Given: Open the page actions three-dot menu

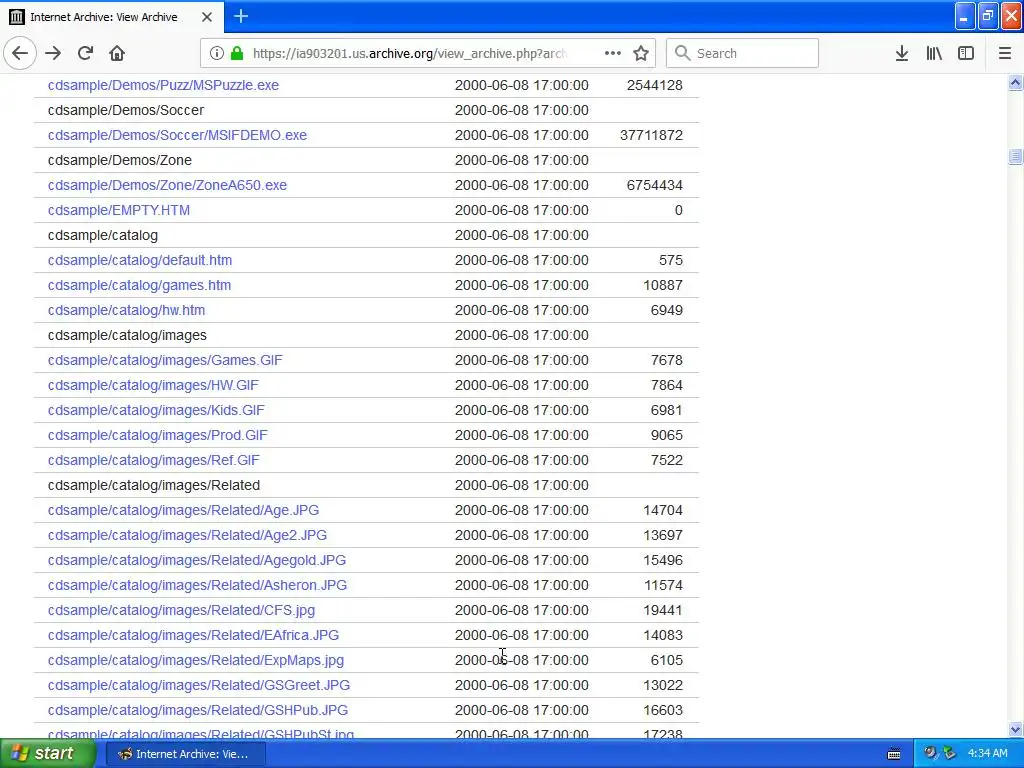Looking at the screenshot, I should (x=613, y=53).
